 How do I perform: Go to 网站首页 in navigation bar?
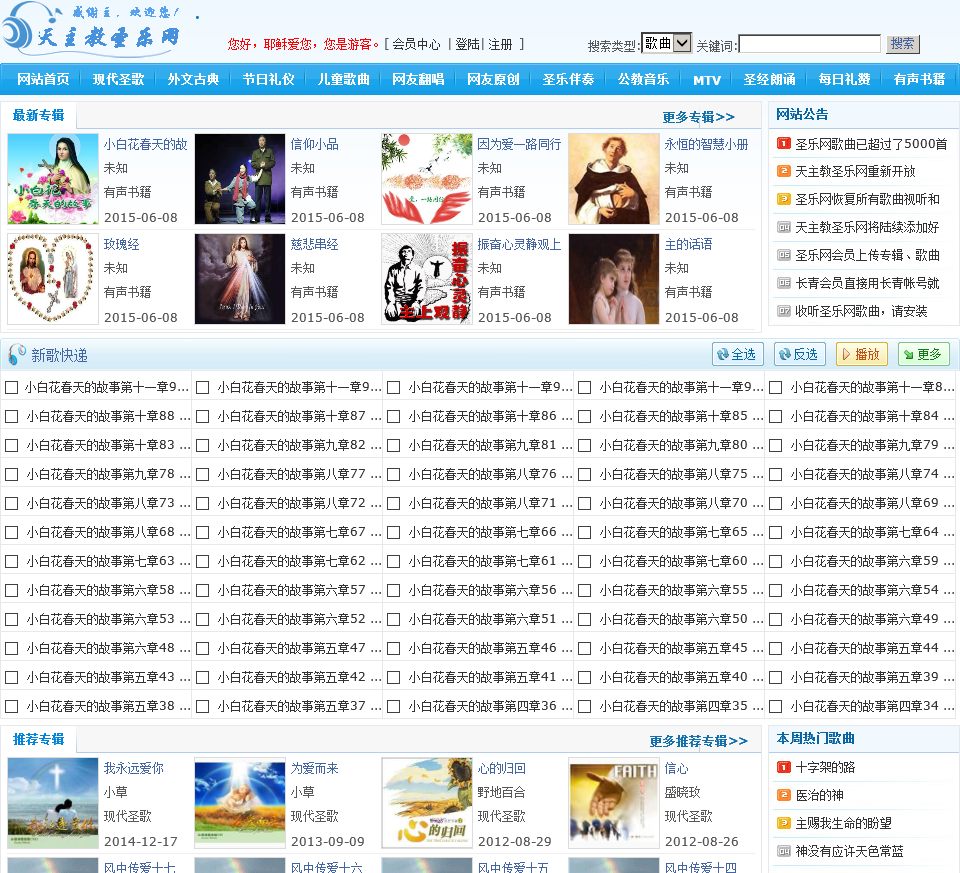click(43, 79)
